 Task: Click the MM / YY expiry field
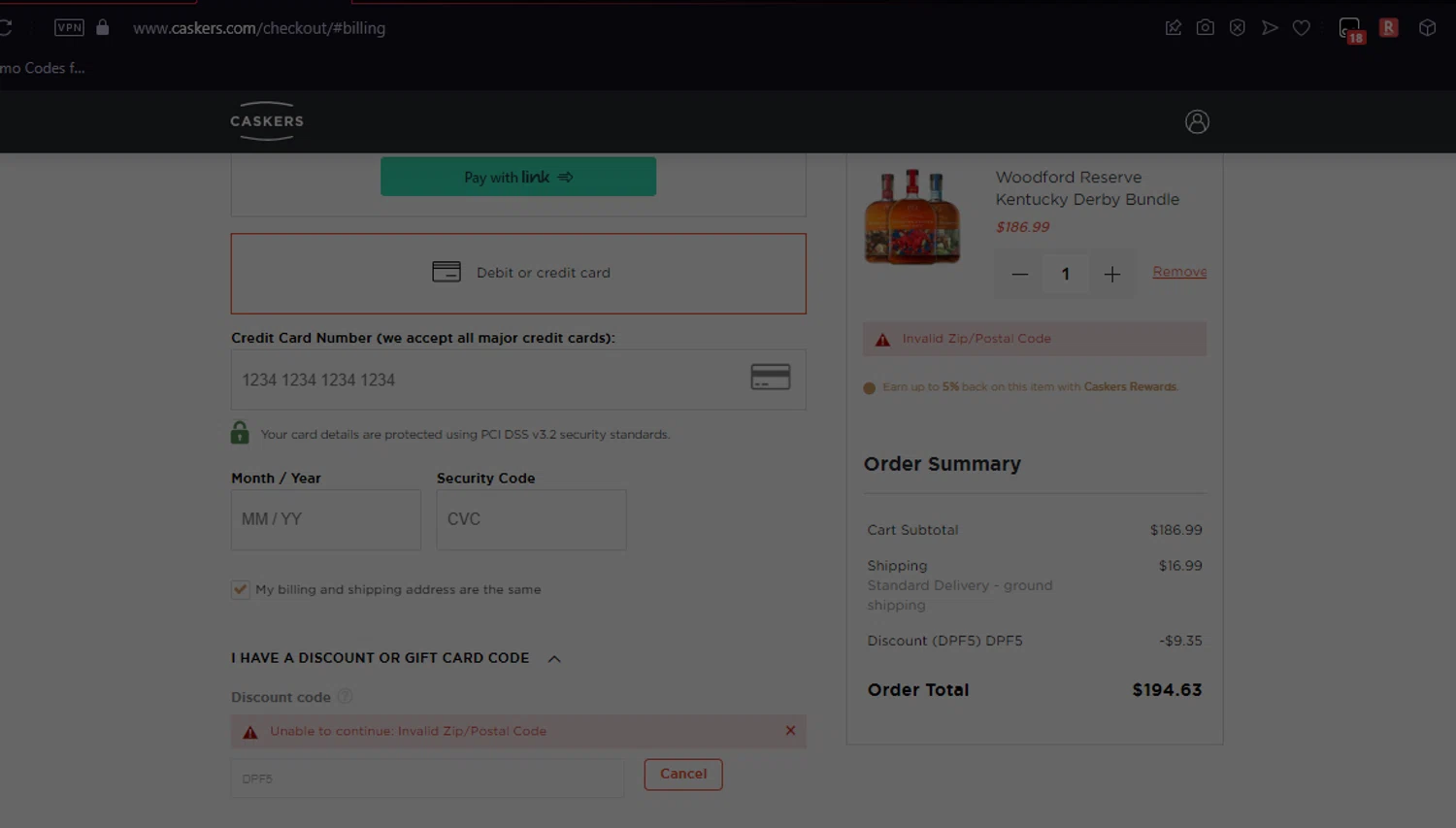point(326,519)
